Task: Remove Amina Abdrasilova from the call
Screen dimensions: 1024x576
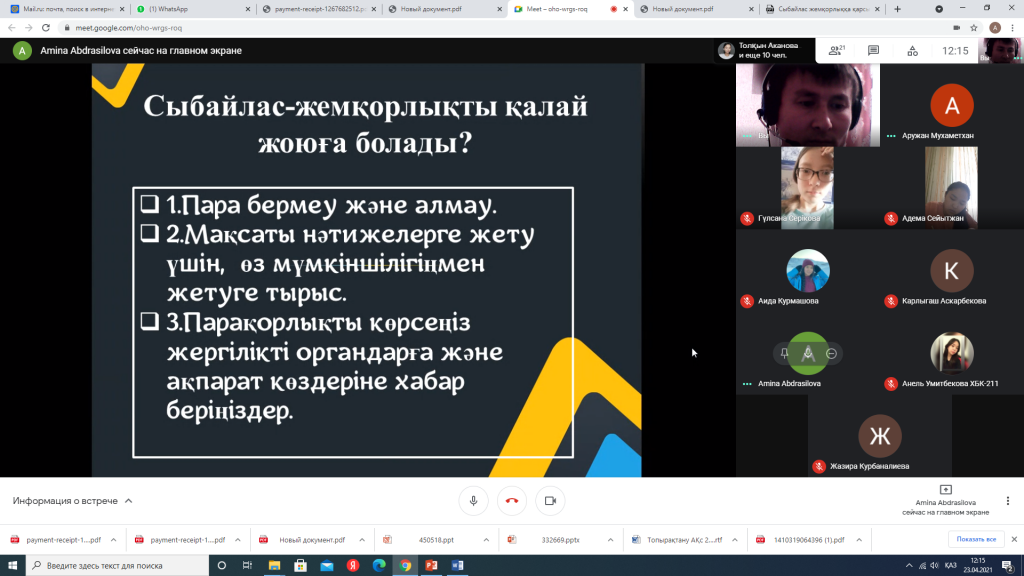Action: [831, 353]
